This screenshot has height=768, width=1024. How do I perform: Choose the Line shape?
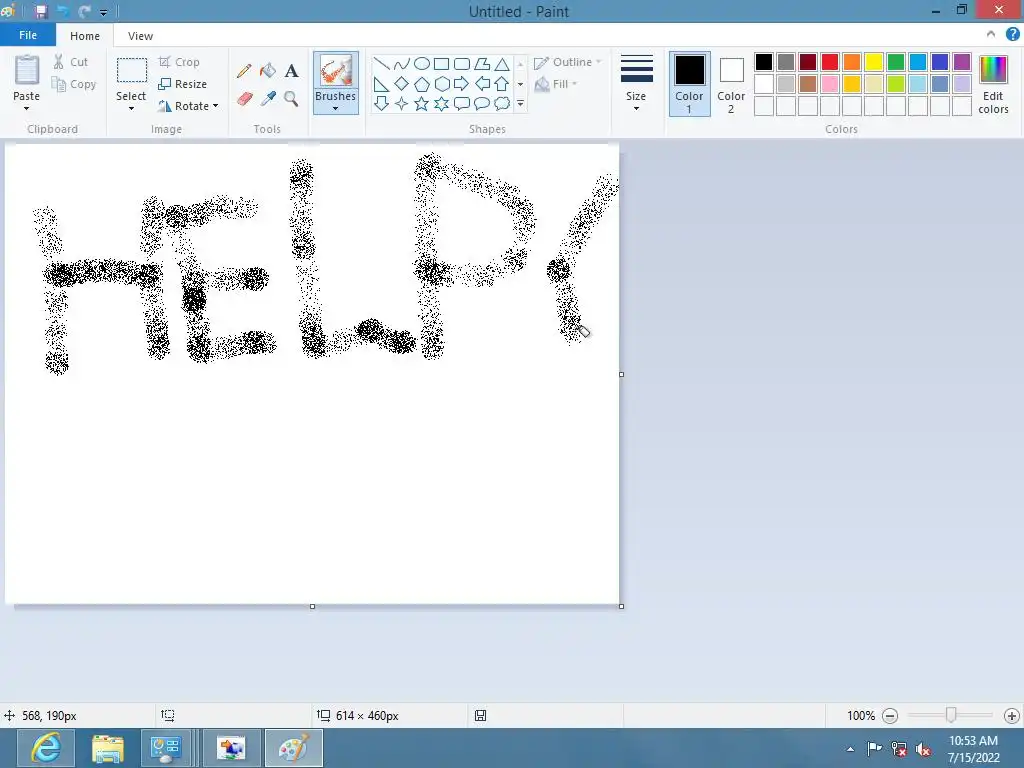click(x=381, y=63)
